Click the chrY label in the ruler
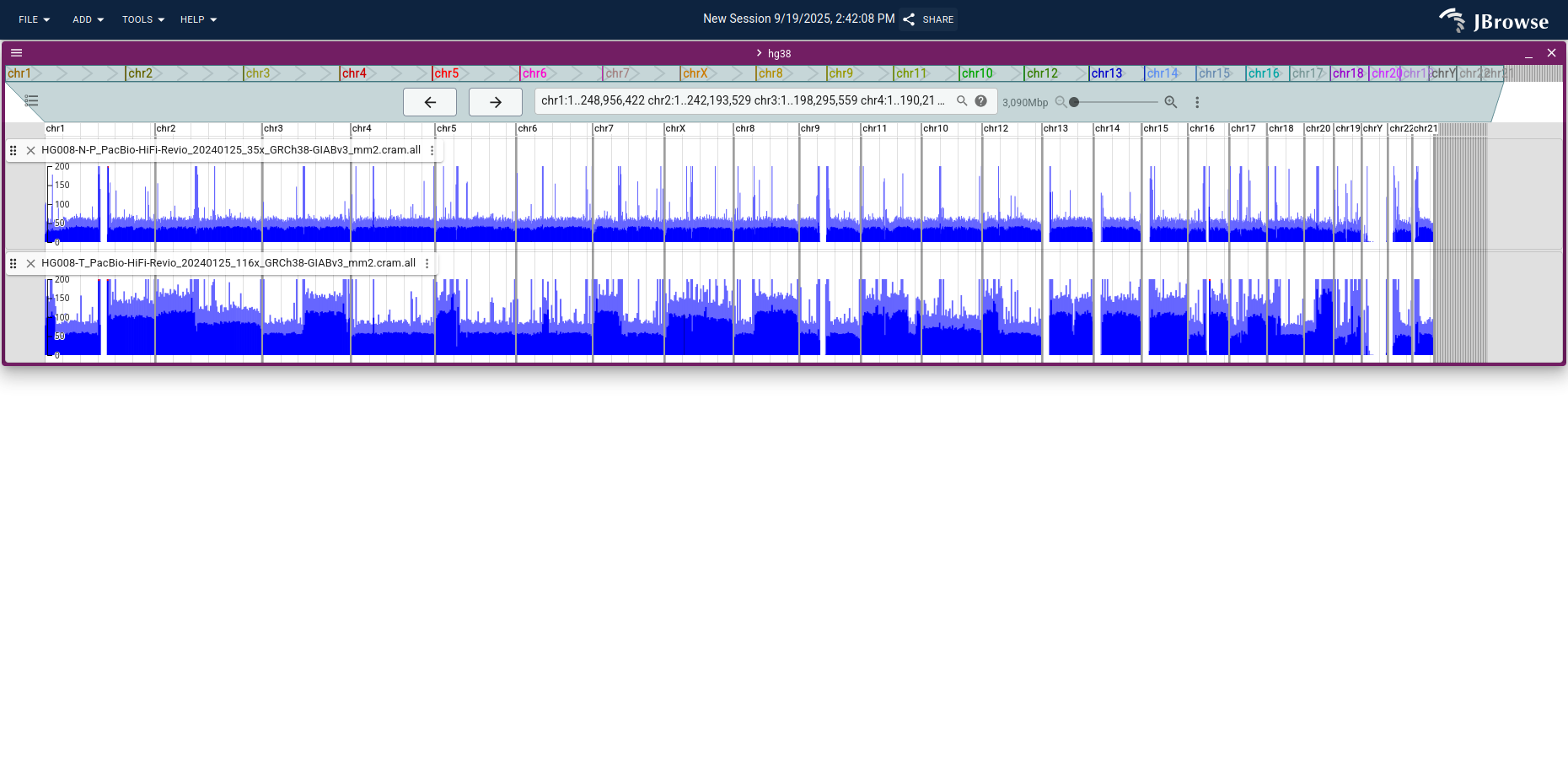 [1372, 128]
